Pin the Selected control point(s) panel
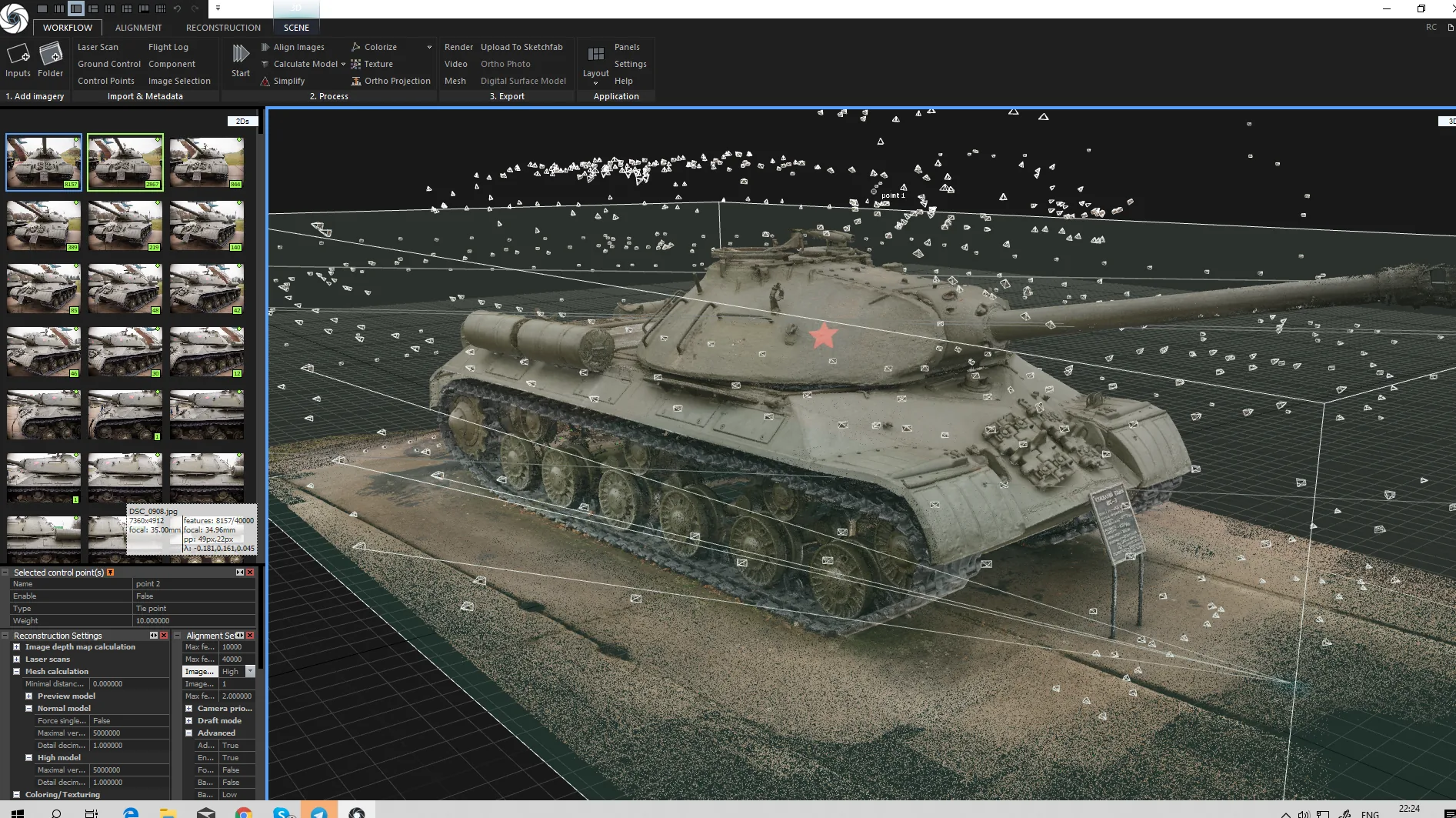 coord(111,573)
